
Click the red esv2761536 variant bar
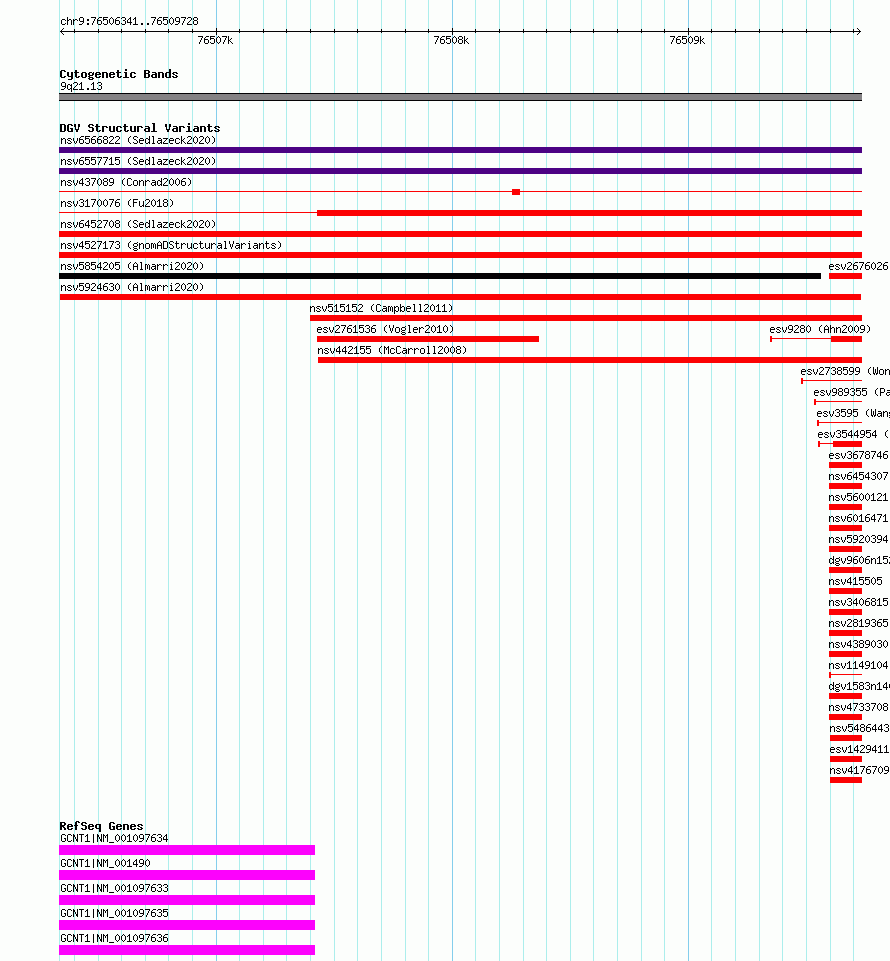click(x=428, y=339)
